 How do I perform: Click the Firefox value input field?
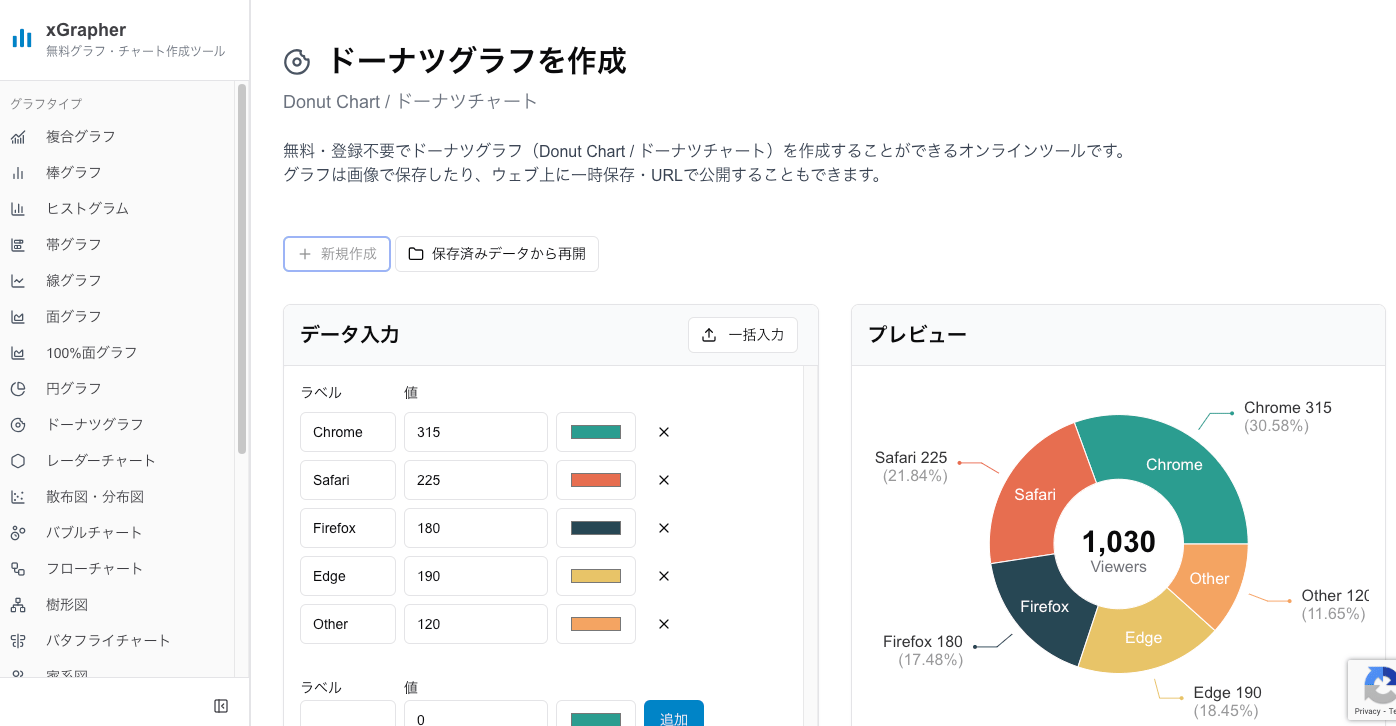(x=475, y=527)
